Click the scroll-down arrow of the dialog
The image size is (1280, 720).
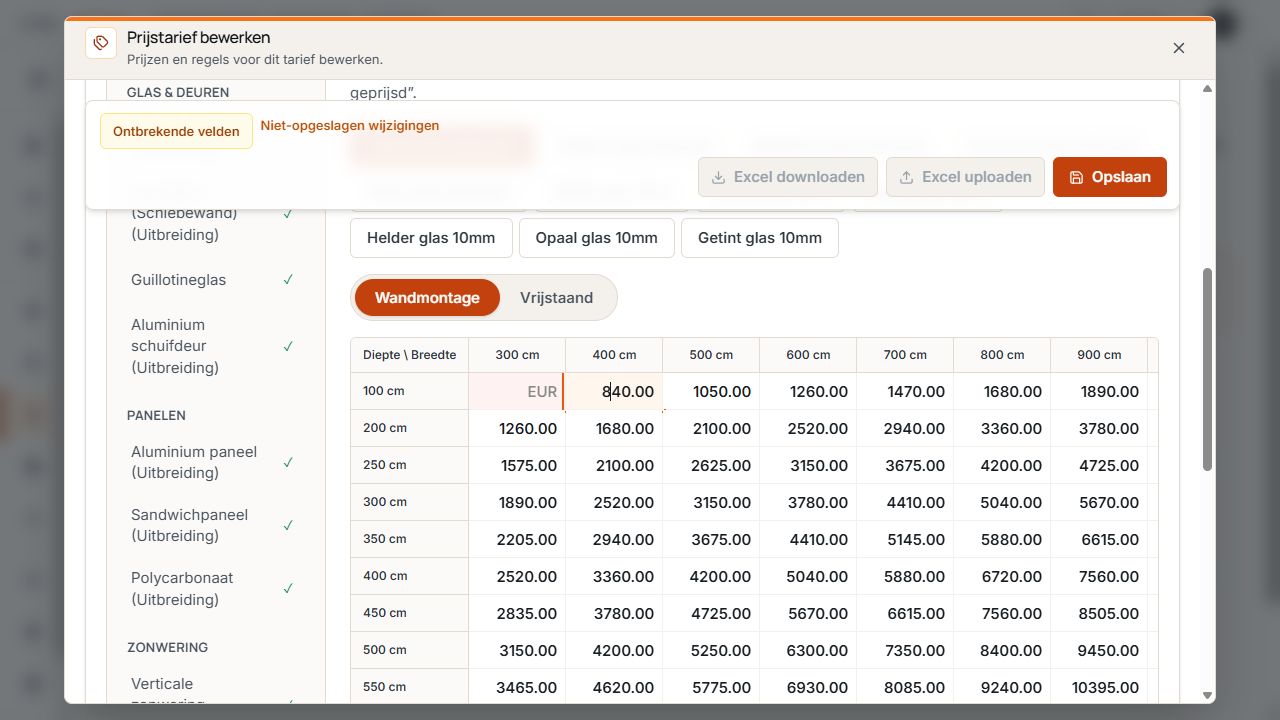tap(1207, 695)
